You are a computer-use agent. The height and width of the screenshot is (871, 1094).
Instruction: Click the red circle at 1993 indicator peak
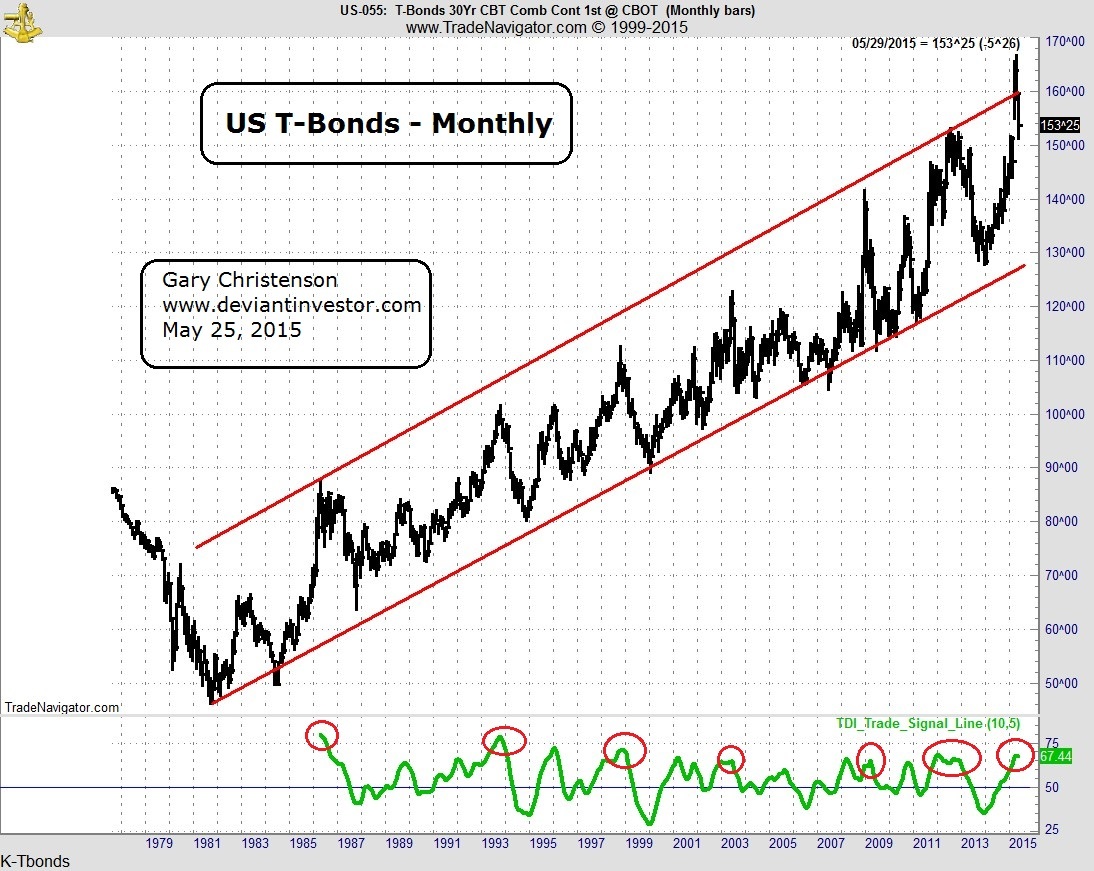tap(504, 740)
